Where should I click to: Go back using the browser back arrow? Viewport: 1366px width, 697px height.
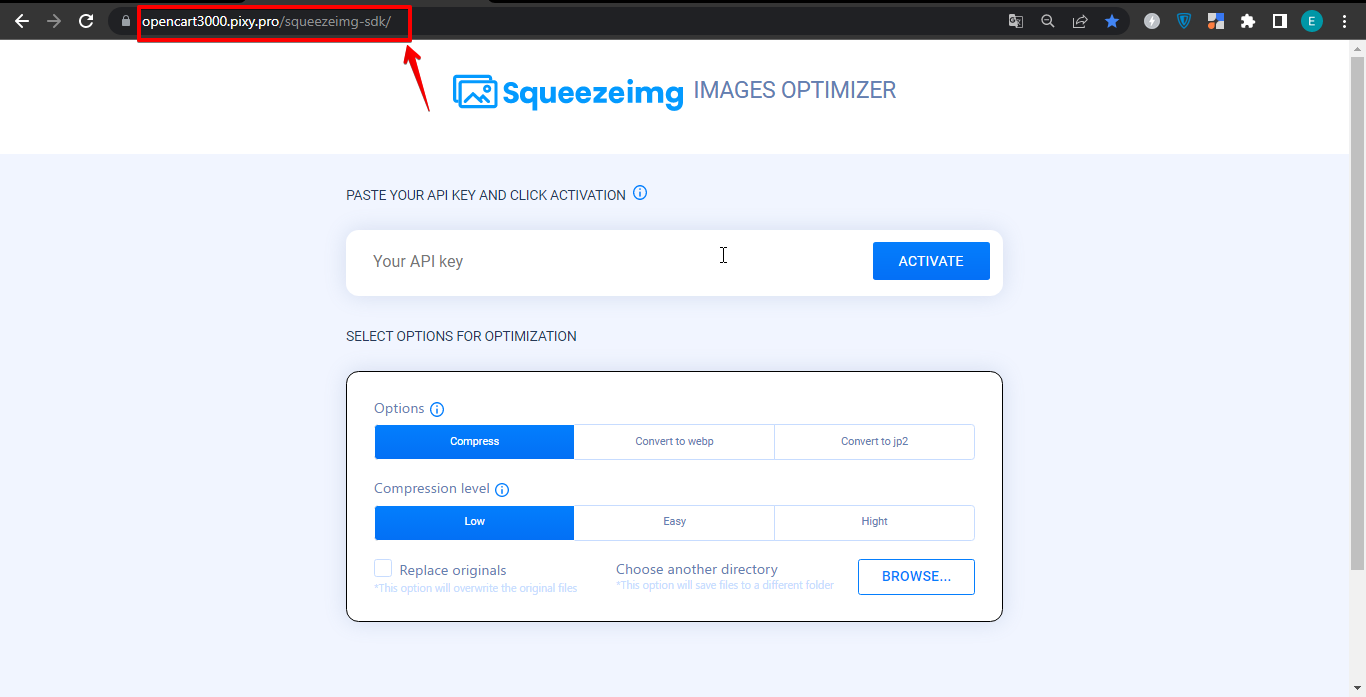(x=22, y=20)
